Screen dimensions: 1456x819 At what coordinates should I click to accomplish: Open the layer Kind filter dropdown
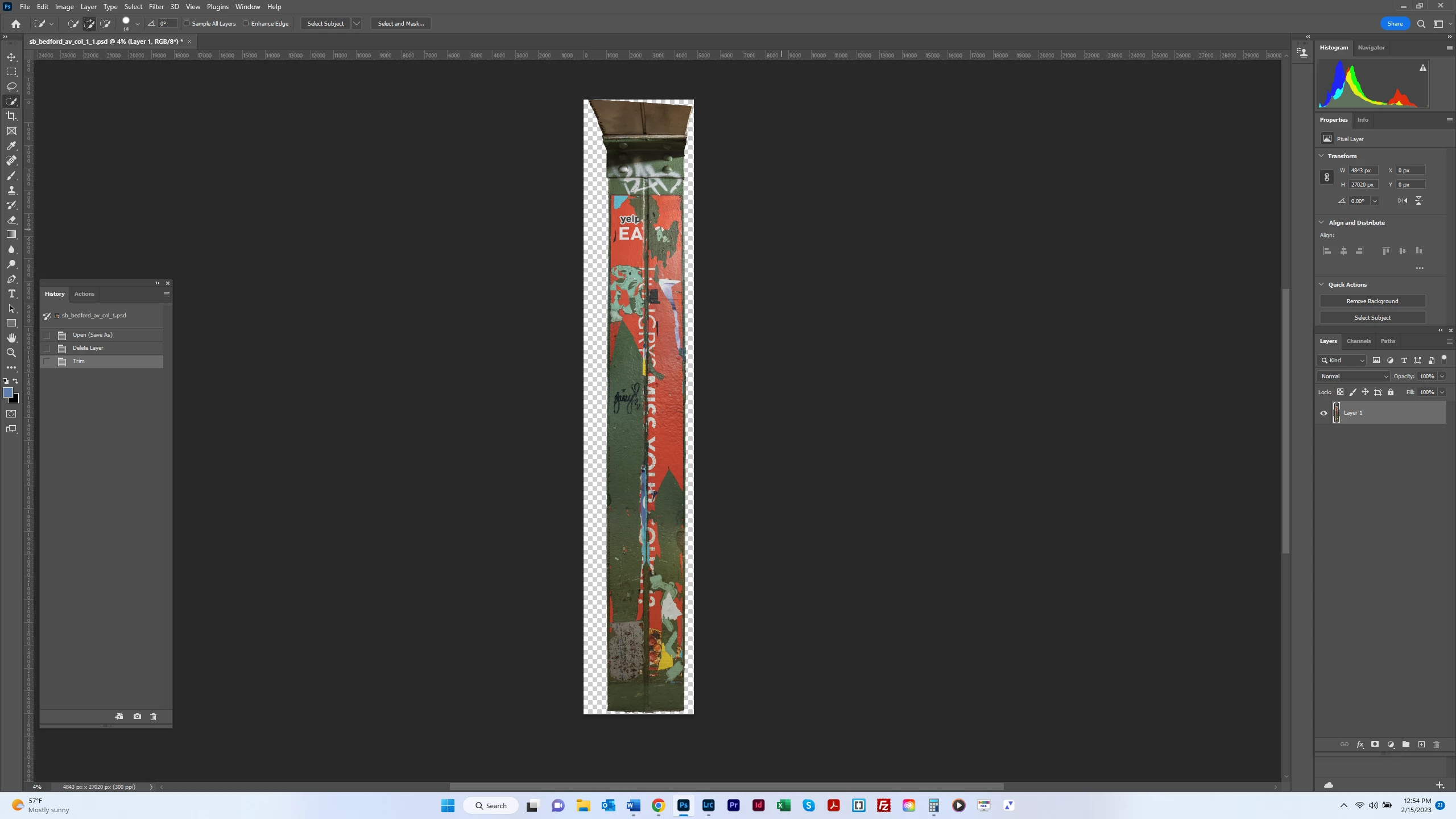1342,361
